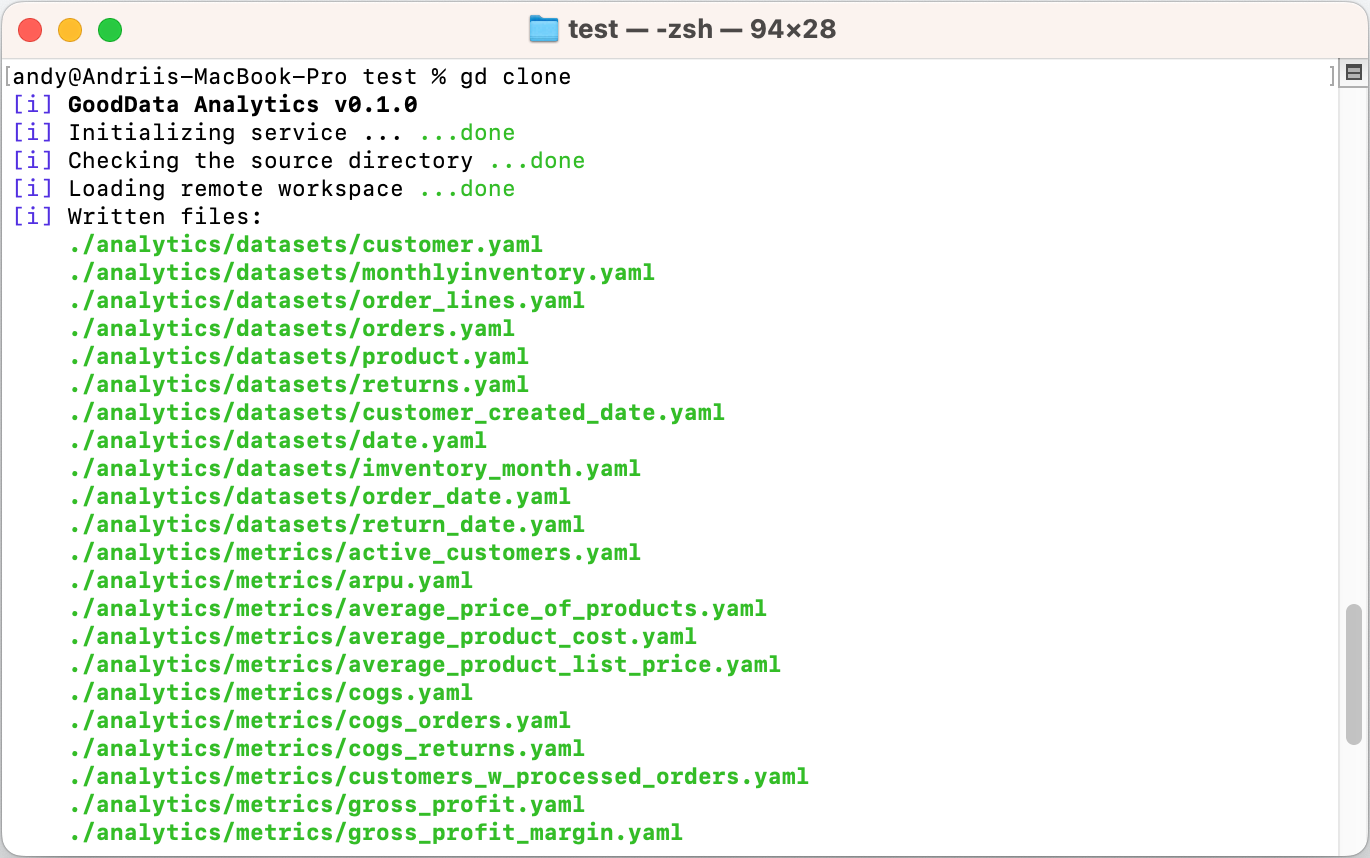The width and height of the screenshot is (1370, 858).
Task: Click the red close traffic light button
Action: (30, 31)
